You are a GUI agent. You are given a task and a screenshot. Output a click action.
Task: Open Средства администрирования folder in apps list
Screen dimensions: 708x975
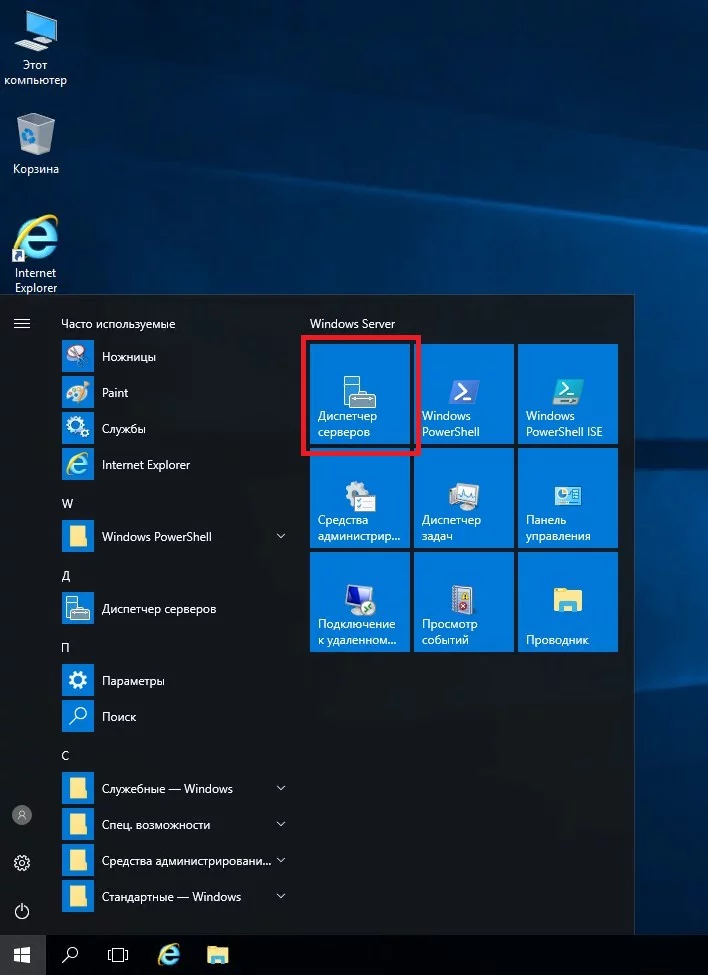(174, 861)
